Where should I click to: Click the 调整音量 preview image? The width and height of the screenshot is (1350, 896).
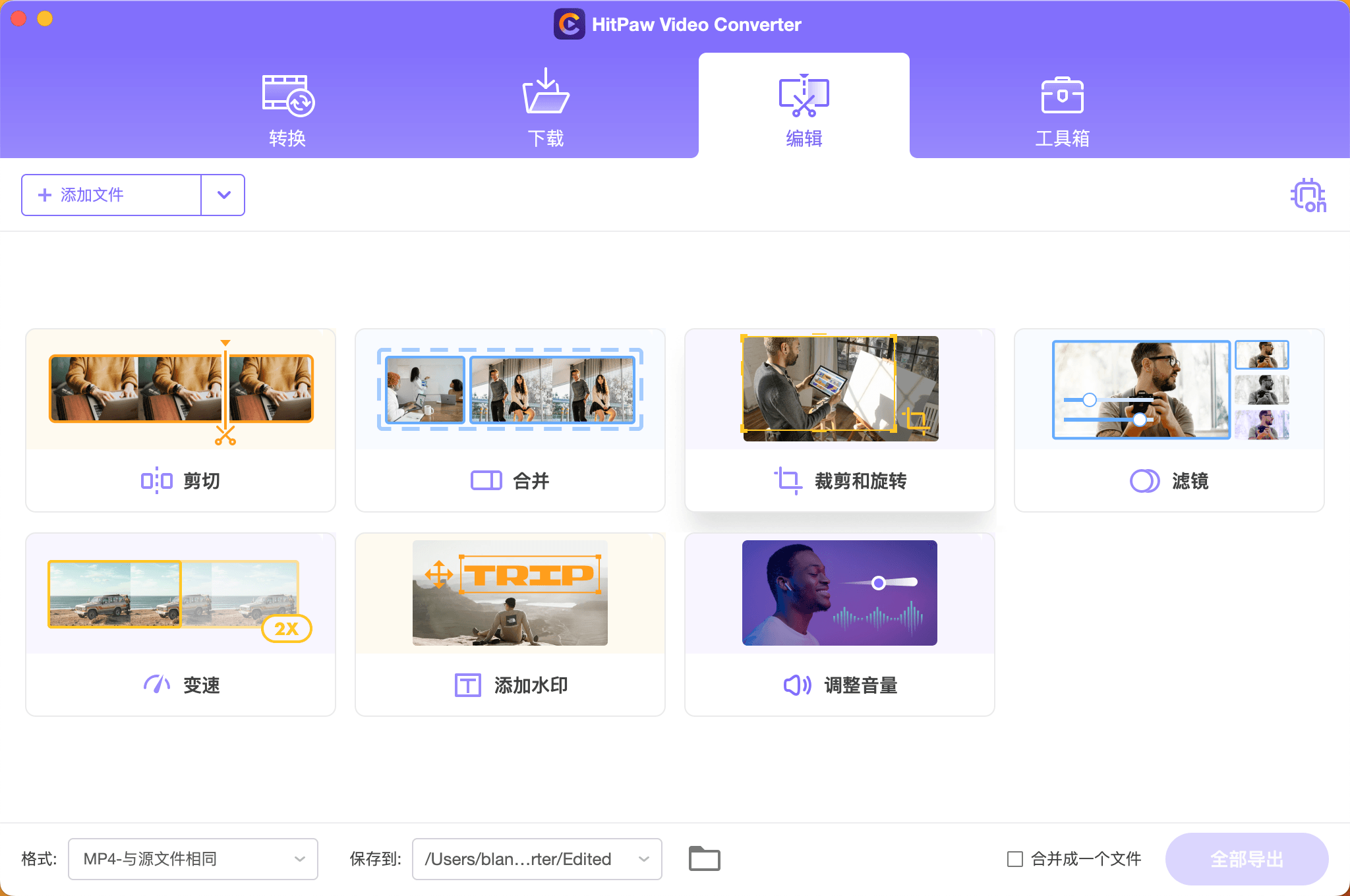pos(840,594)
